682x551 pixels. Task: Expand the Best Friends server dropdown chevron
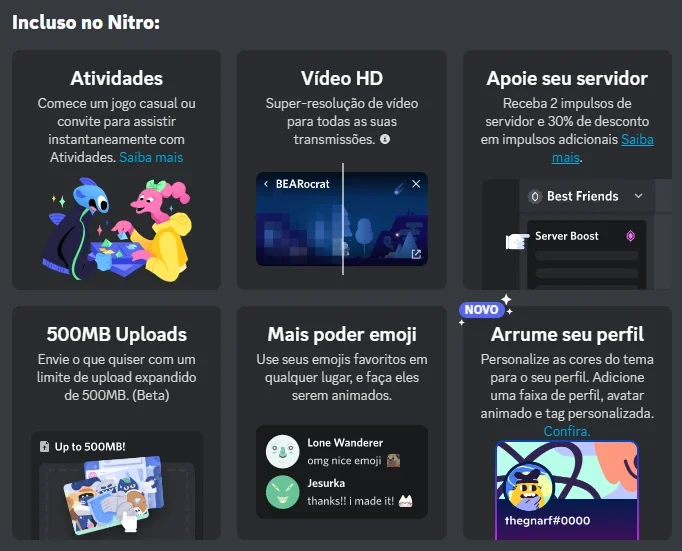[x=639, y=196]
